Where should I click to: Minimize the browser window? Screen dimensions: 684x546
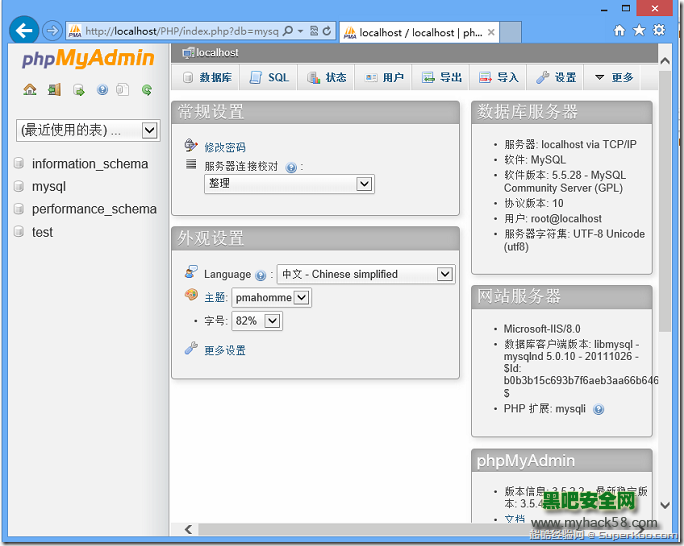[x=604, y=9]
